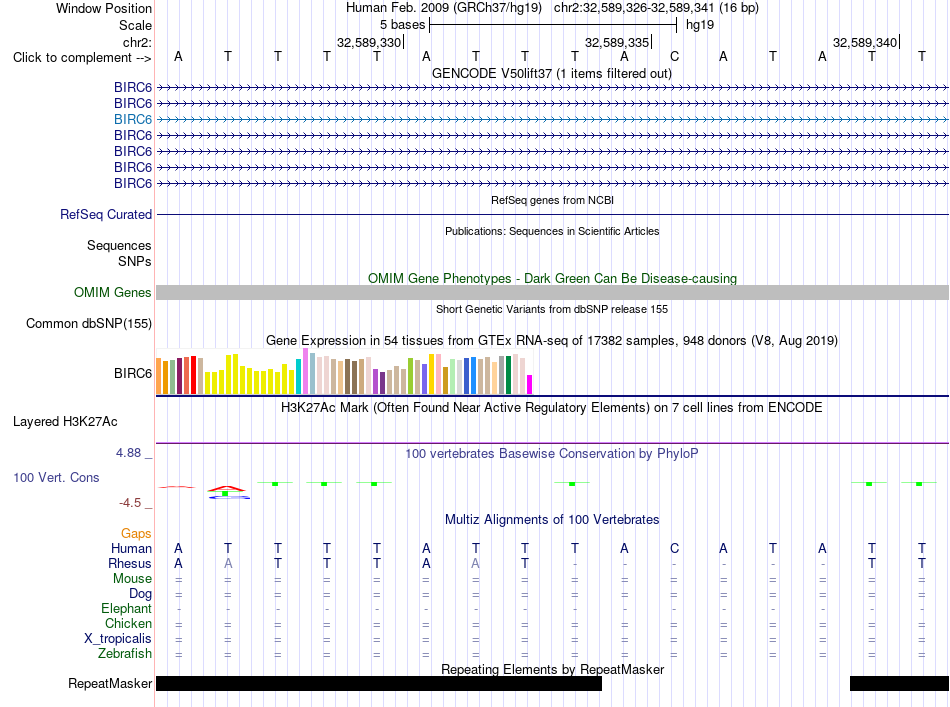This screenshot has height=707, width=950.
Task: Click position marker 32,589,340
Action: (865, 42)
